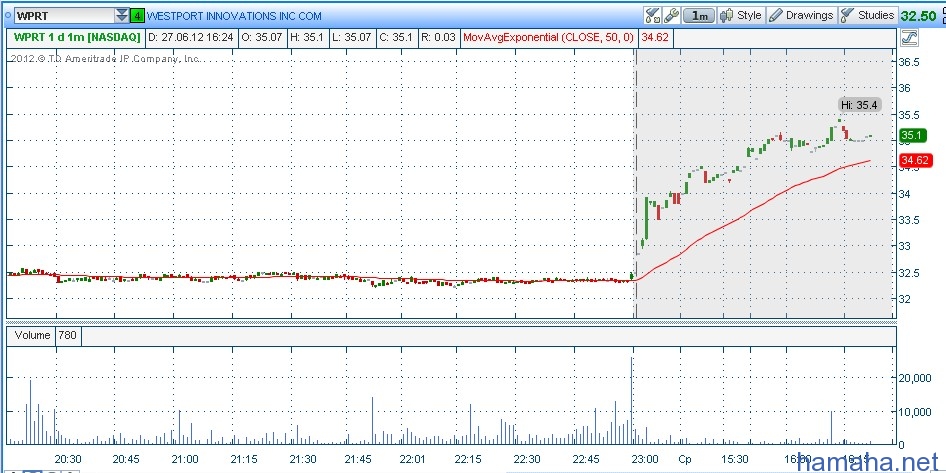Viewport: 946px width, 473px height.
Task: Click the MovAvgExponential (CLOSE, 50, 0) study label
Action: click(x=548, y=37)
